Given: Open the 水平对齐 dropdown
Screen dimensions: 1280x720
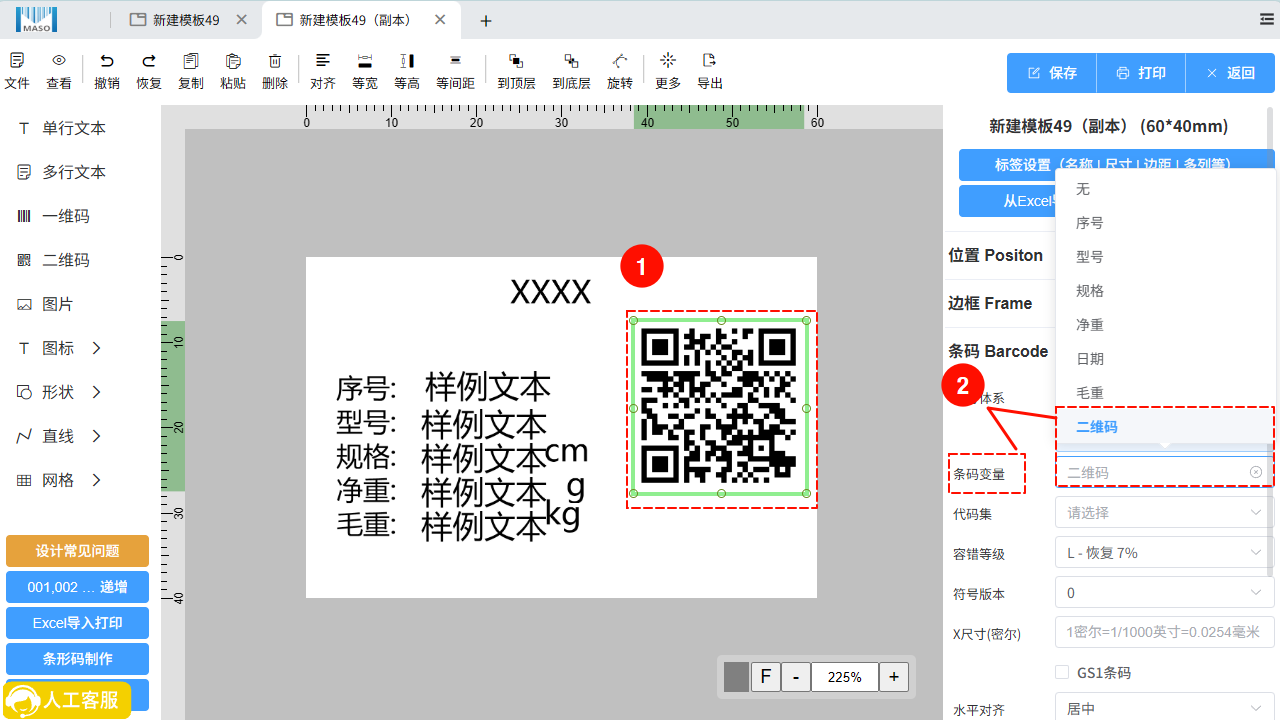Looking at the screenshot, I should (x=1165, y=708).
